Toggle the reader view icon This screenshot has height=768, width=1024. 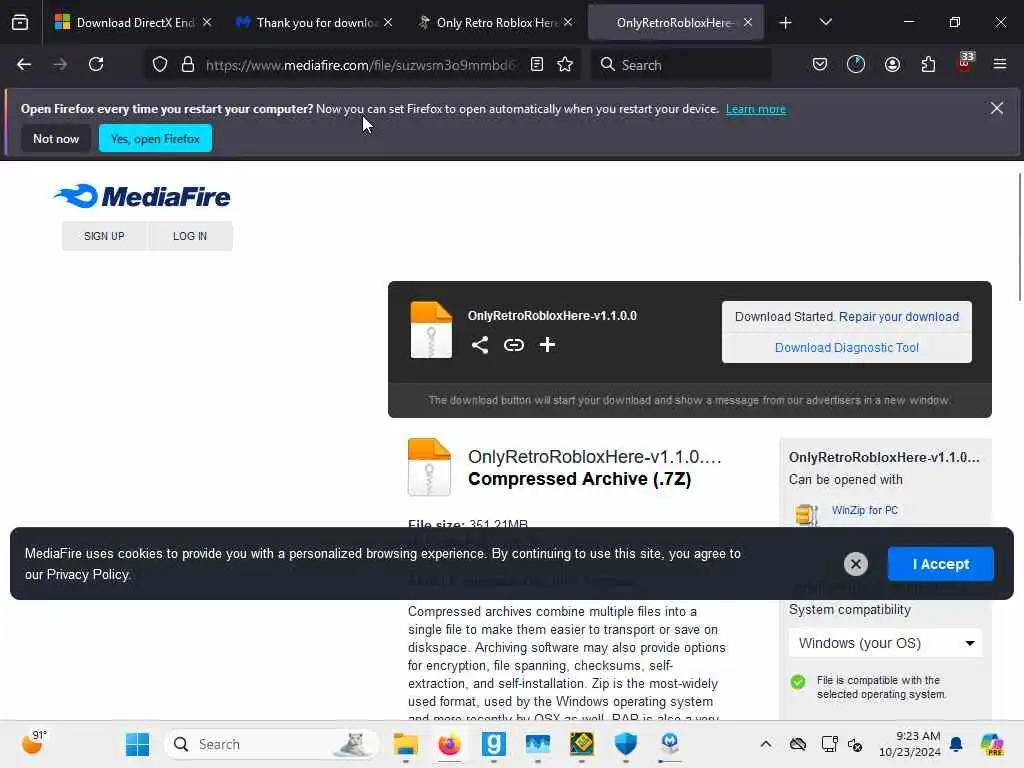[537, 64]
